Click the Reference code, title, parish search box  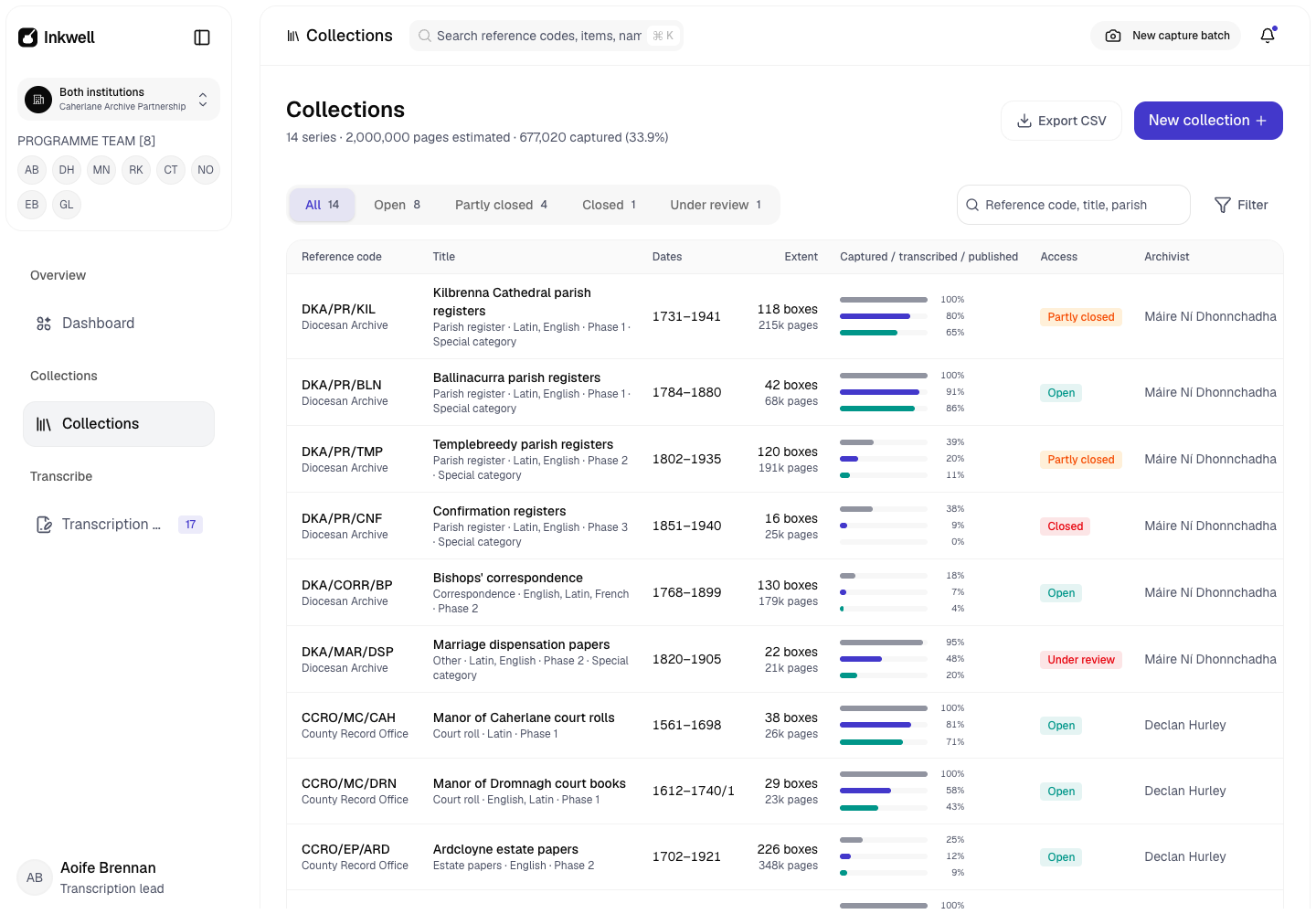1074,205
